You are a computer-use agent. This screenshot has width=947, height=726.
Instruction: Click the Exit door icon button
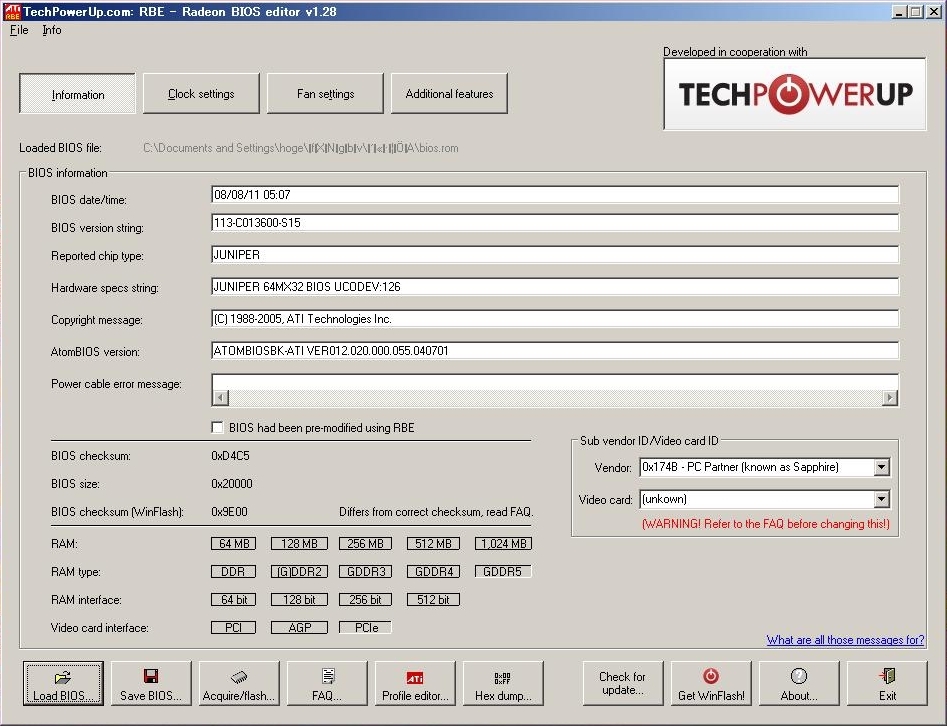coord(887,683)
